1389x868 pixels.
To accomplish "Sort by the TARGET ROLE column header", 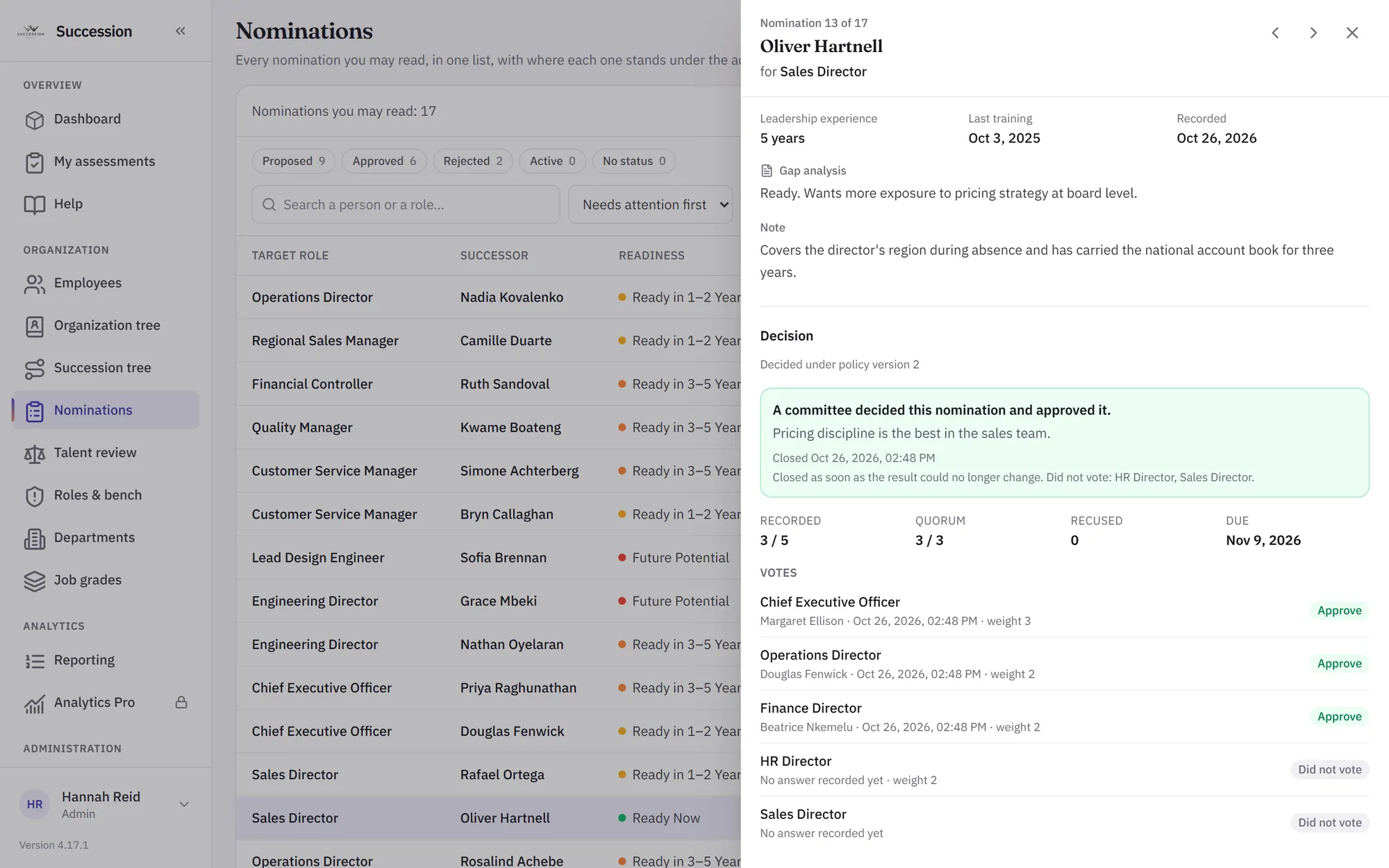I will 290,256.
